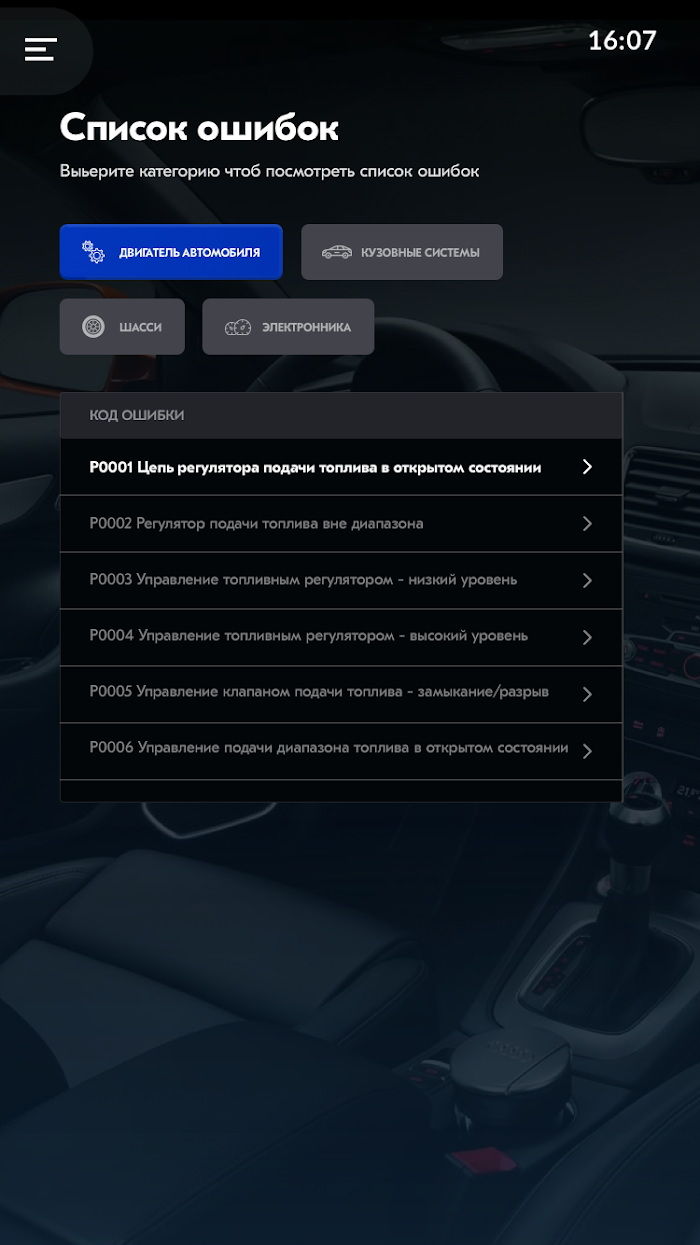This screenshot has width=700, height=1245.
Task: Open the hamburger menu
Action: click(x=40, y=49)
